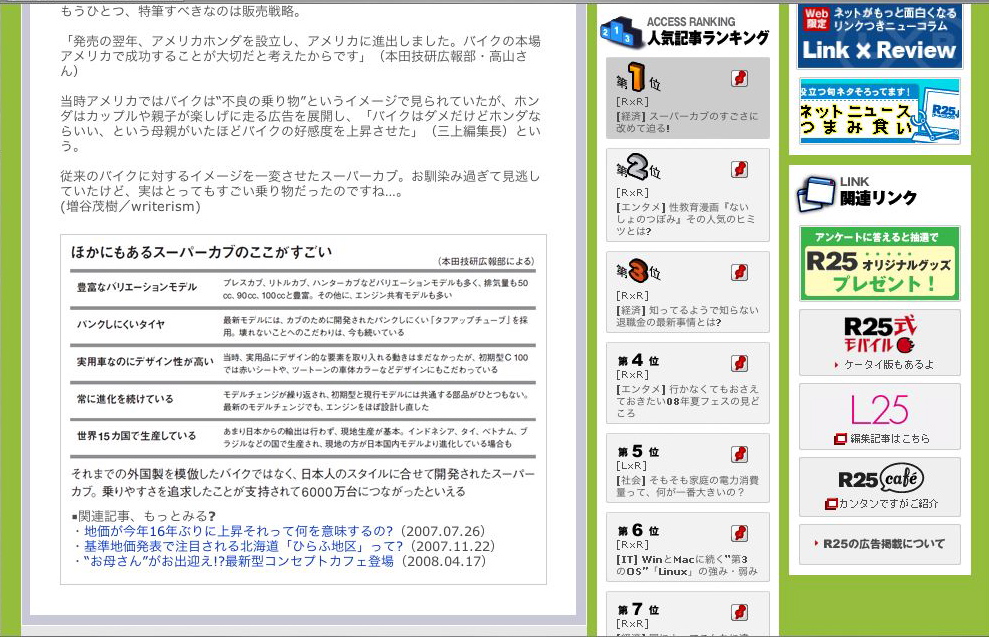Viewport: 989px width, 637px height.
Task: Open the R25 オリジナルグッズ プレゼント banner
Action: pos(879,263)
